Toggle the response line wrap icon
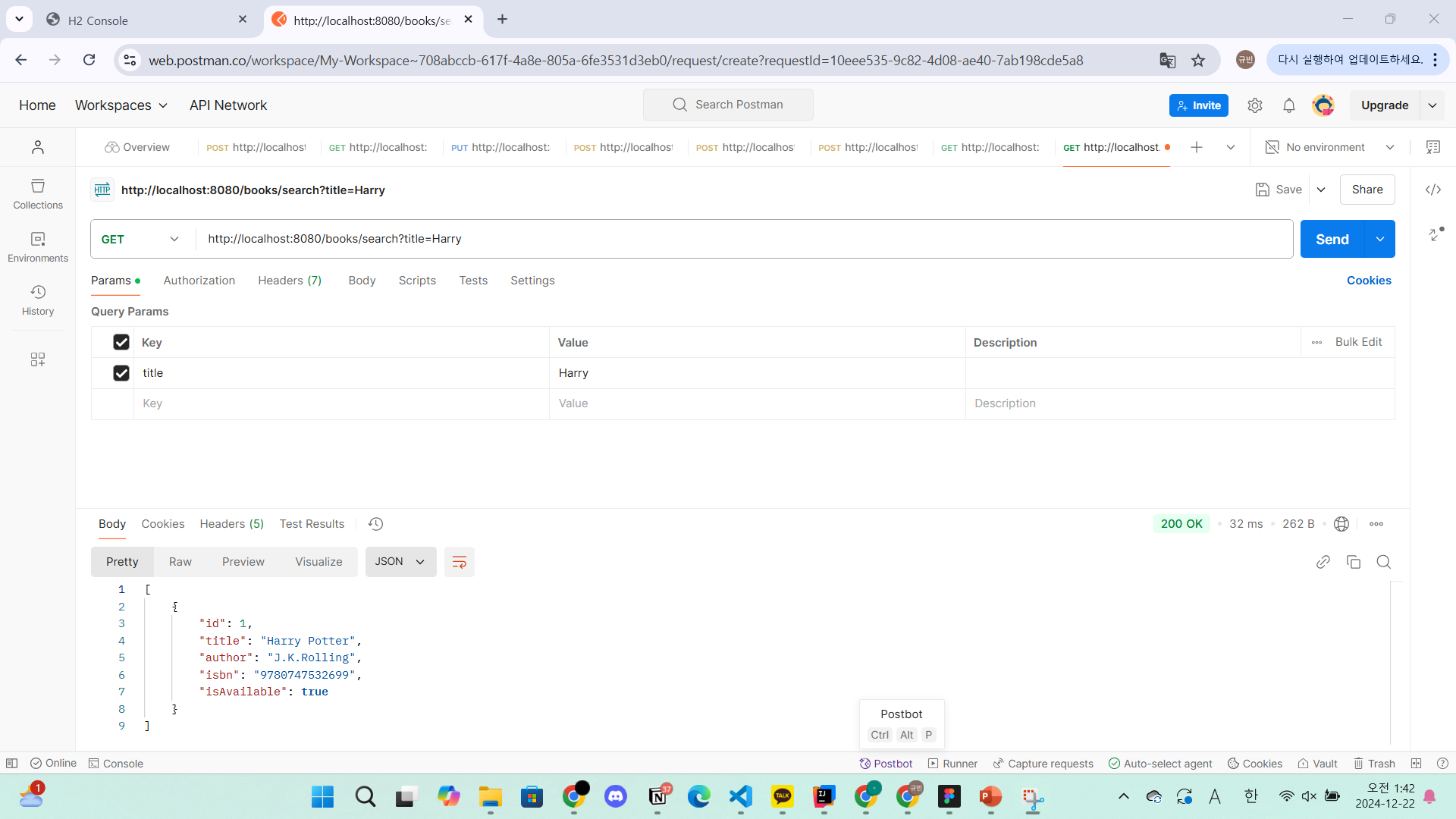The image size is (1456, 819). 459,562
